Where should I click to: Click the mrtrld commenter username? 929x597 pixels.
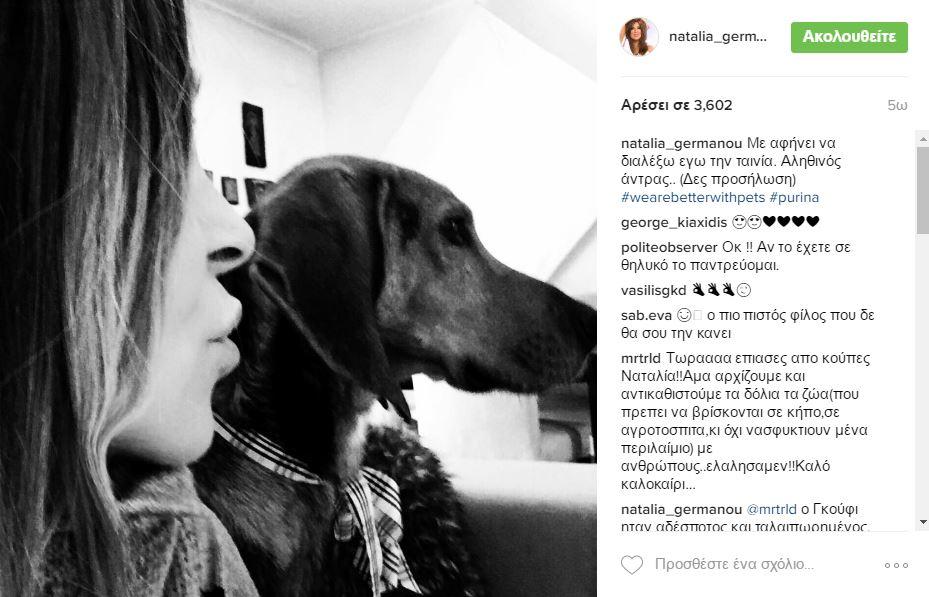(x=640, y=358)
